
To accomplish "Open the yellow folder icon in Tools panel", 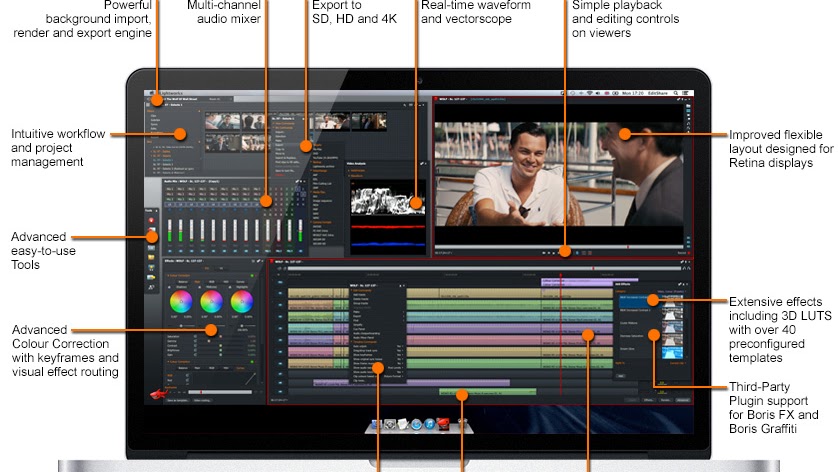I will click(x=151, y=257).
